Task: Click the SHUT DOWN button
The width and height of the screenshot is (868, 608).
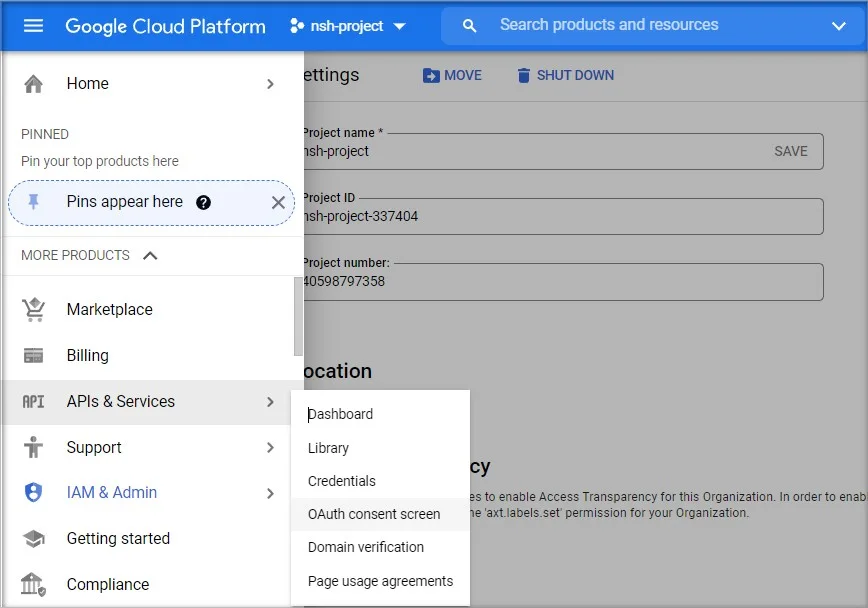Action: [565, 75]
